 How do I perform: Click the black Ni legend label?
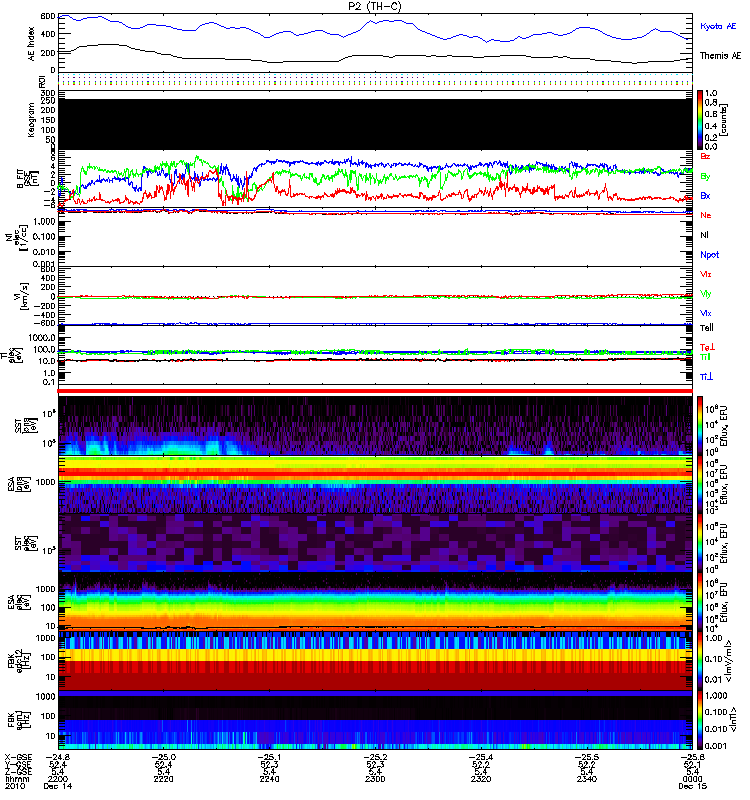[704, 235]
